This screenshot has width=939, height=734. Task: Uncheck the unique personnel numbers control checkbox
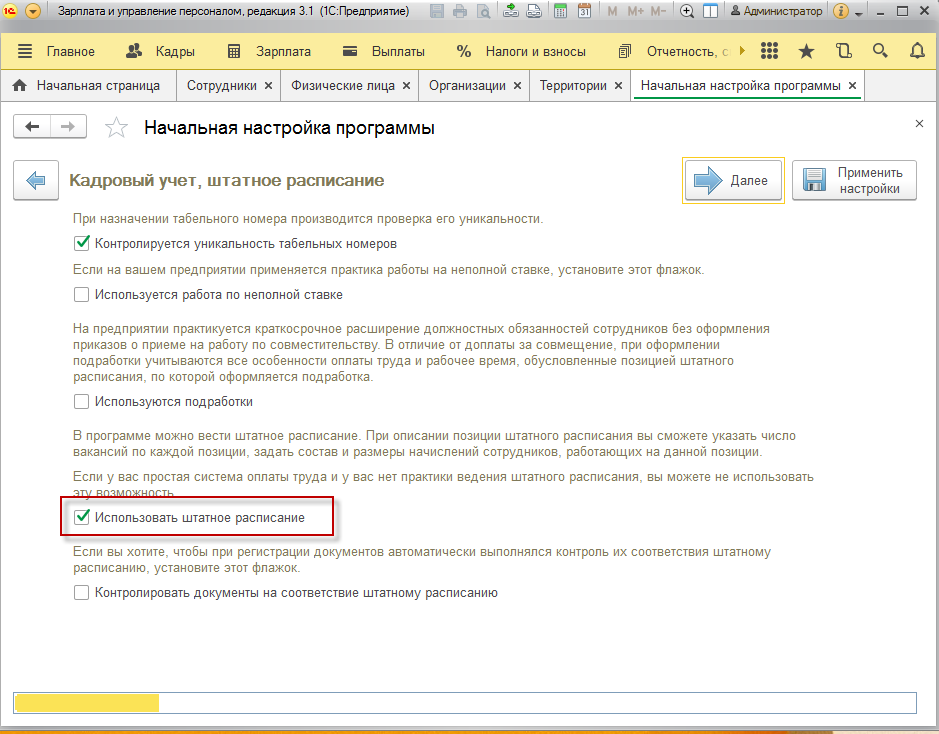[x=82, y=243]
